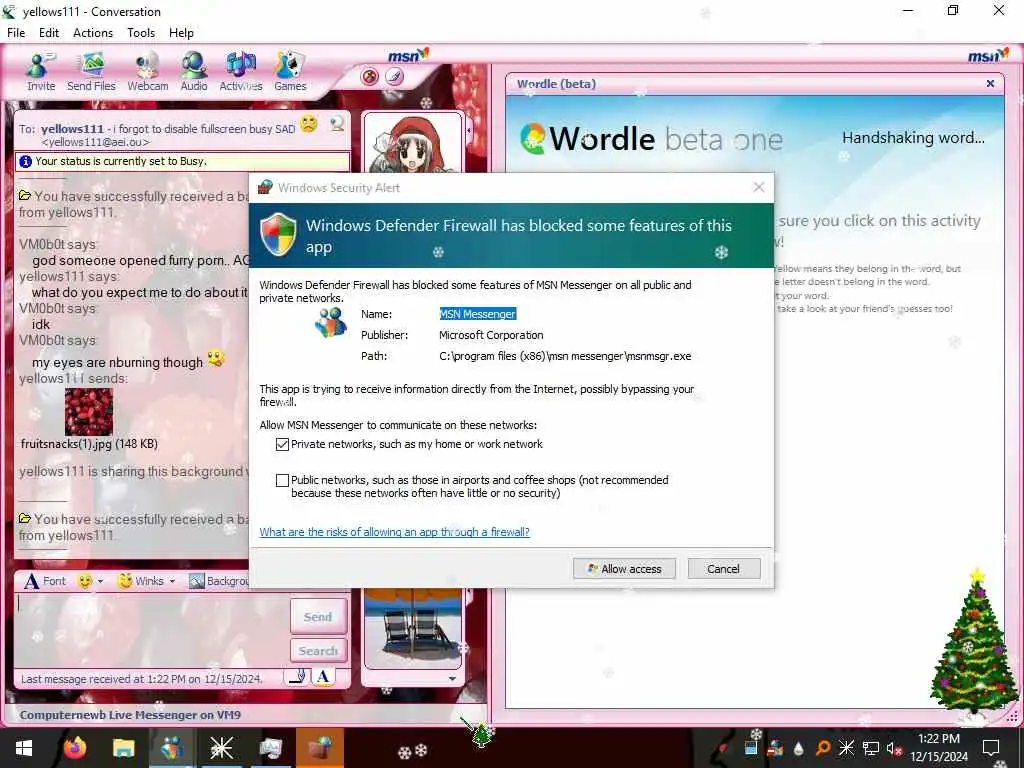Open the Font formatting option
This screenshot has height=768, width=1024.
click(x=46, y=581)
